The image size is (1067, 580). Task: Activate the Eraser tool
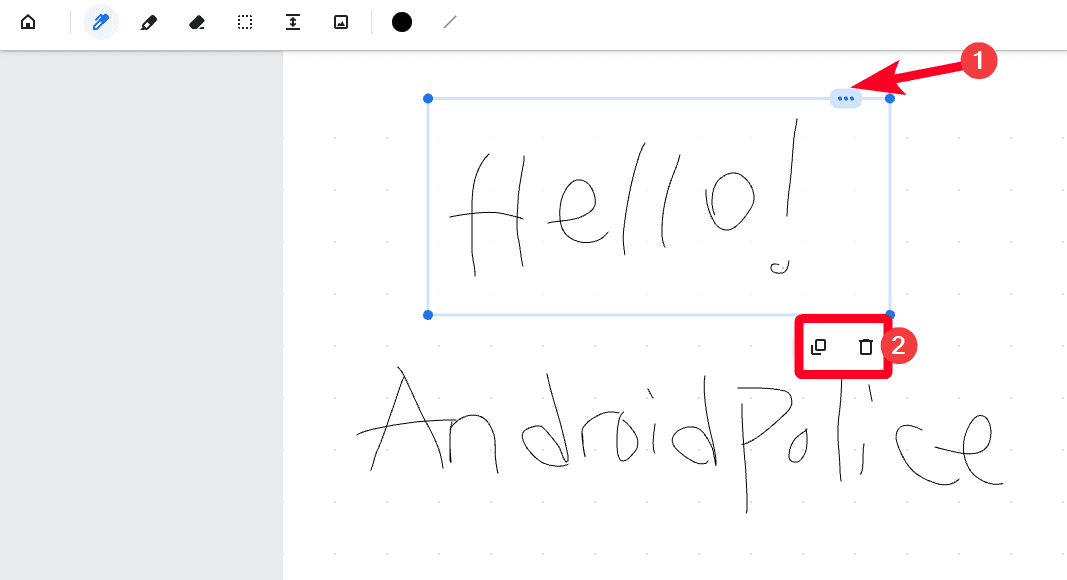(x=196, y=21)
